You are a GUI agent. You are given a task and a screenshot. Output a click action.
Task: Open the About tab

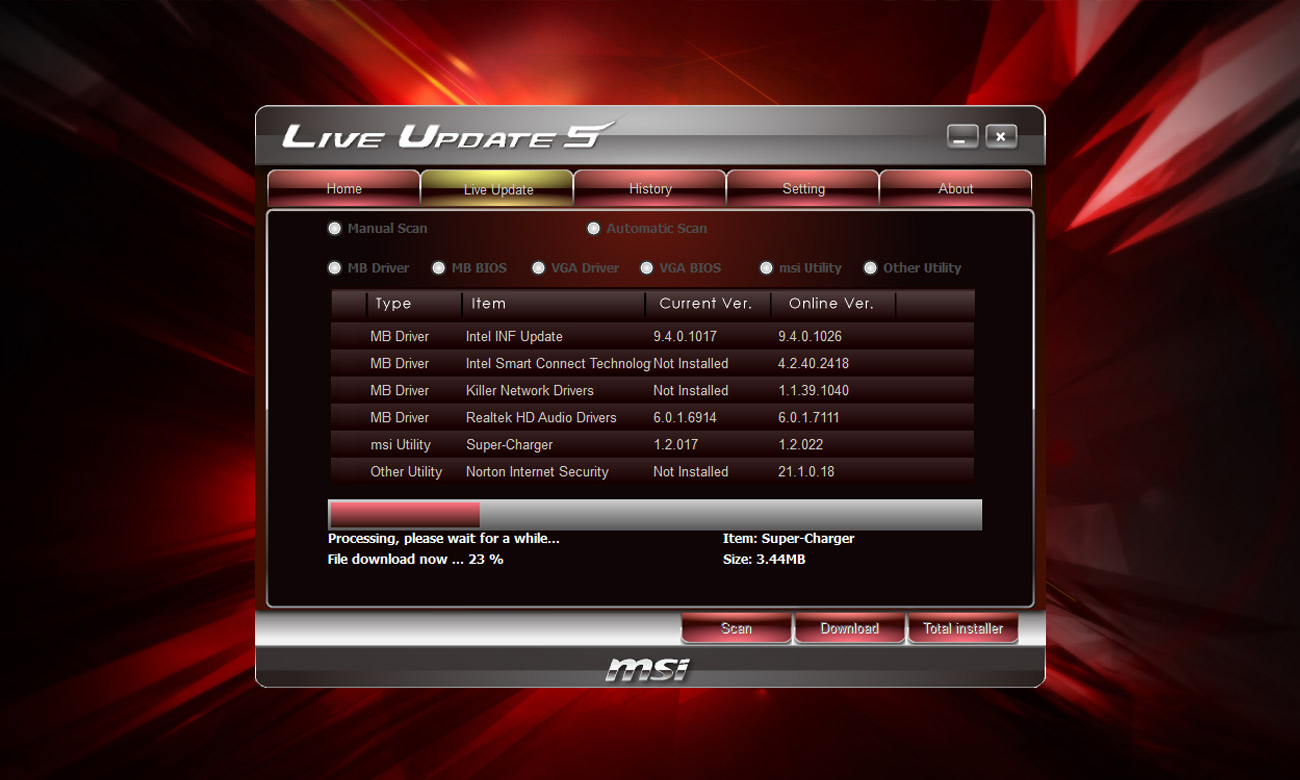pos(956,188)
